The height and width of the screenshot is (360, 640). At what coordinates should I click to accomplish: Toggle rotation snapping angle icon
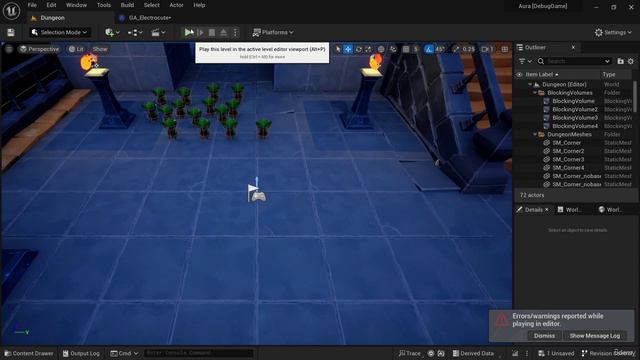pyautogui.click(x=429, y=49)
